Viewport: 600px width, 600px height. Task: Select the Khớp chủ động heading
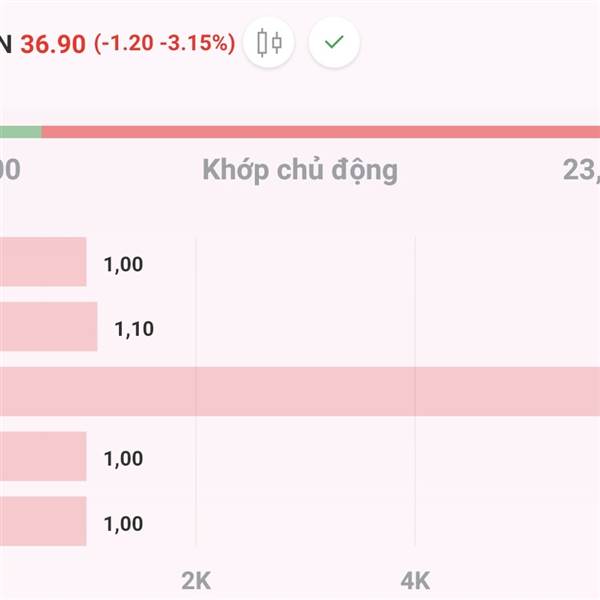[x=300, y=171]
